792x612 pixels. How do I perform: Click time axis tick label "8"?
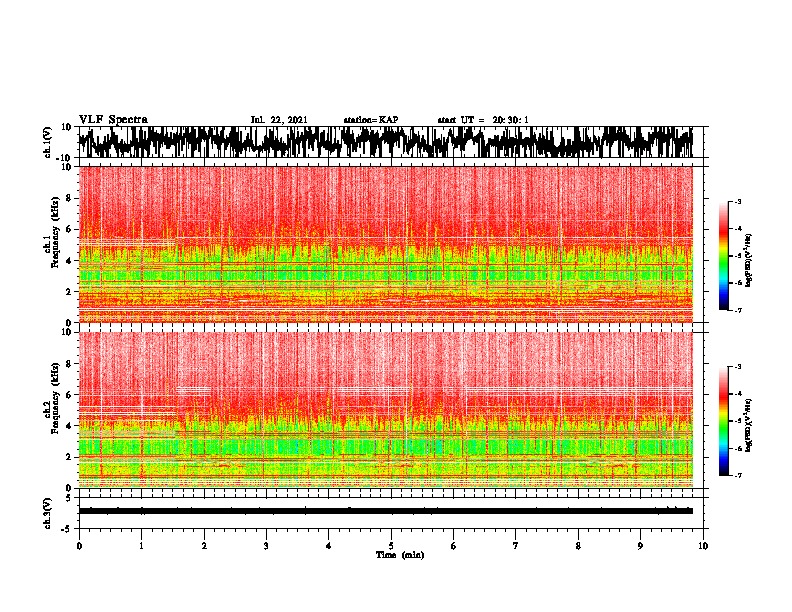tap(578, 546)
